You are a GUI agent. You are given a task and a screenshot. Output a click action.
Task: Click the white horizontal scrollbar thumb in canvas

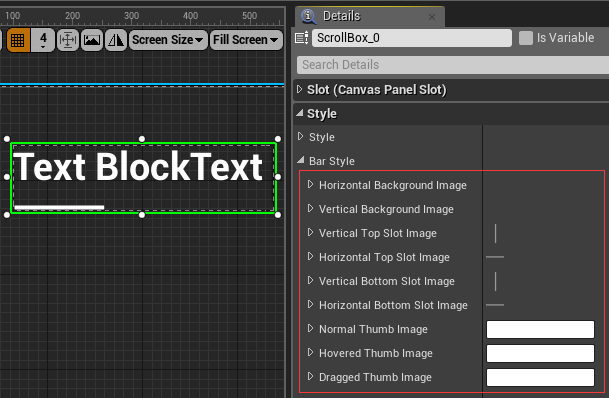tap(59, 207)
